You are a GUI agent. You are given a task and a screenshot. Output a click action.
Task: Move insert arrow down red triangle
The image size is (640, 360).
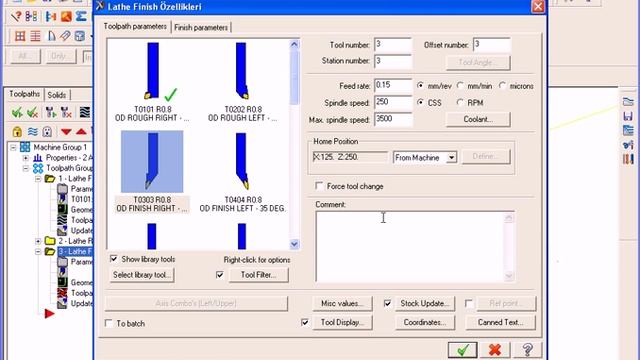point(66,131)
